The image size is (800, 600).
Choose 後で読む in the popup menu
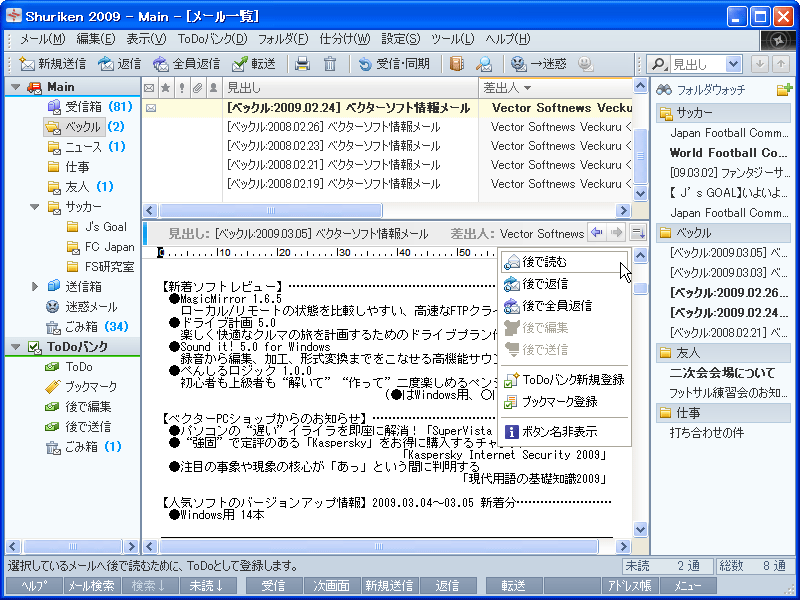coord(564,262)
